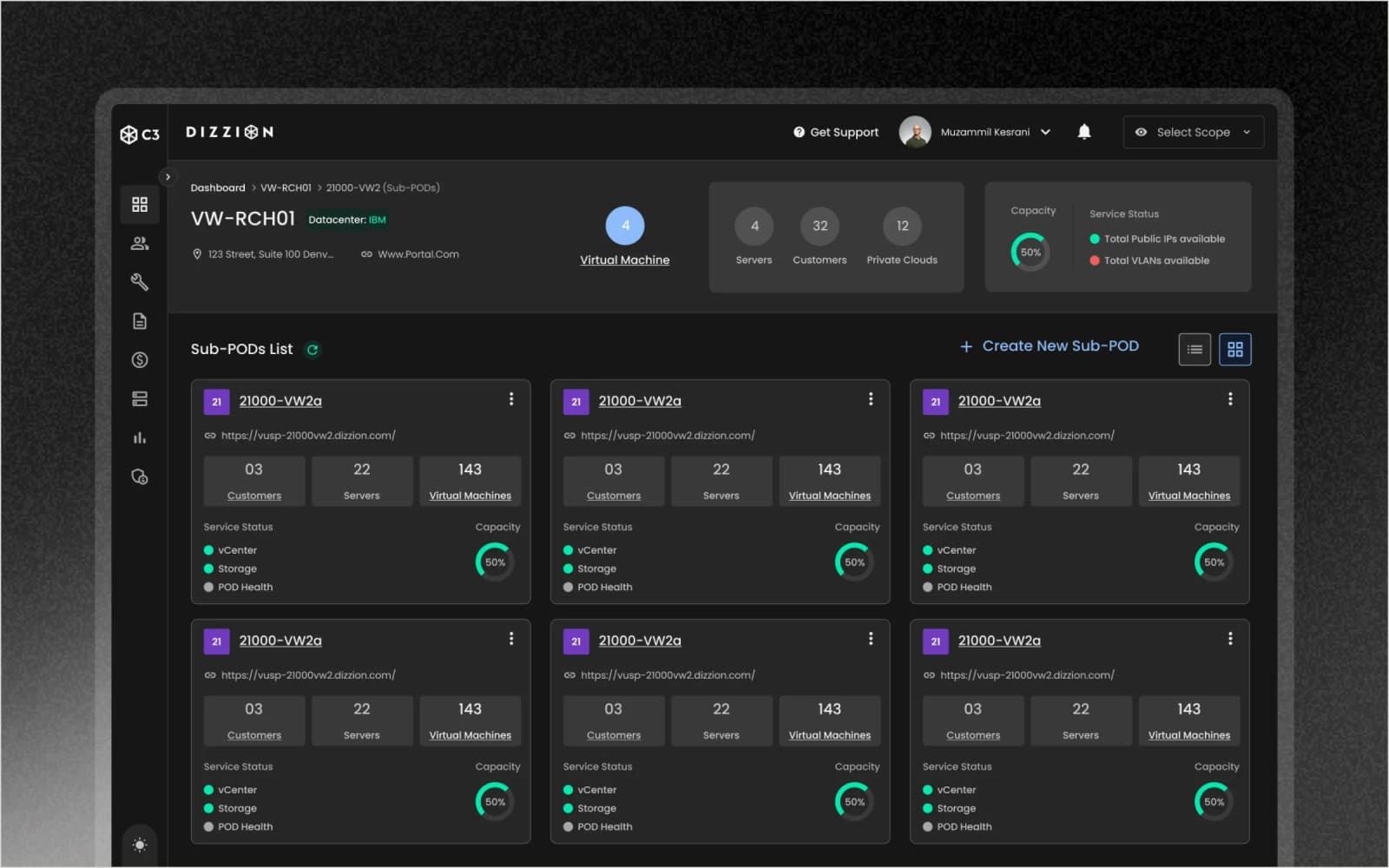Click the 21000-VW2 (Sub-PODs) breadcrumb
Image resolution: width=1389 pixels, height=868 pixels.
[383, 187]
